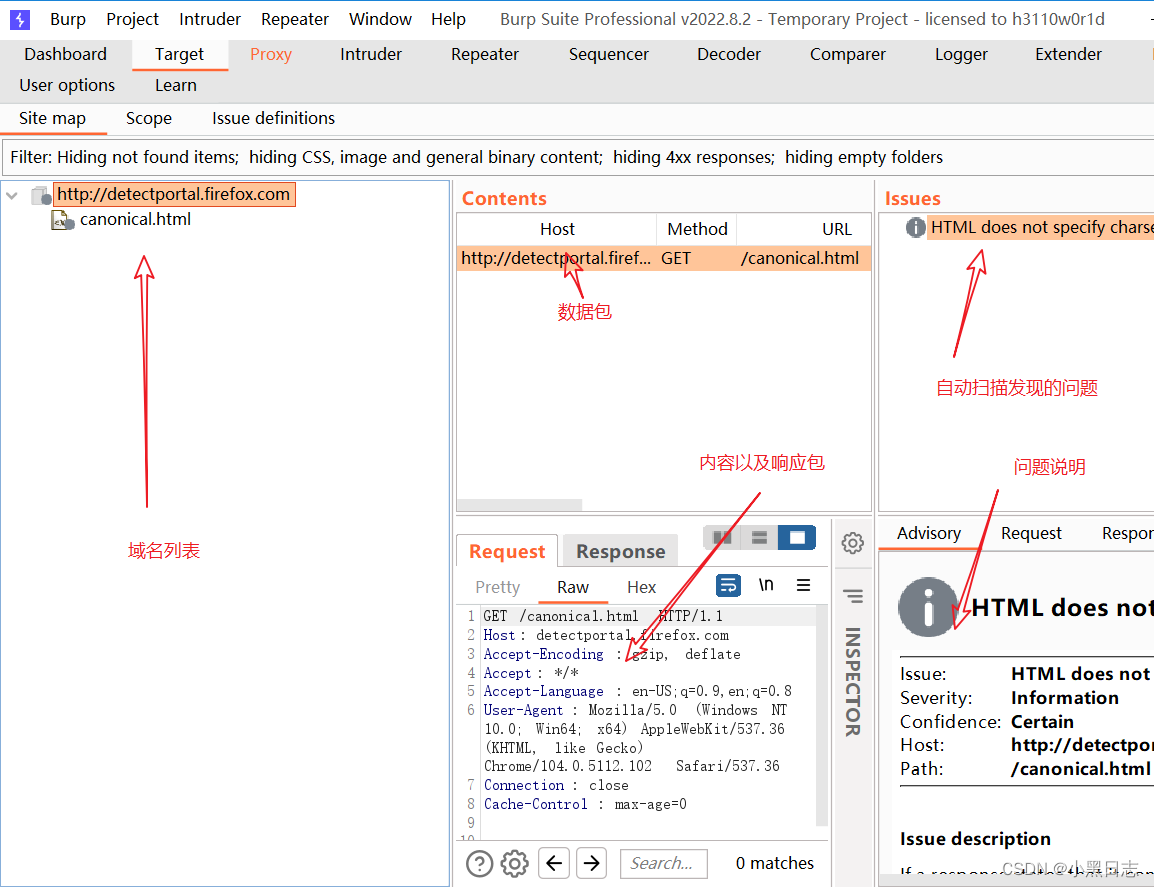Sort Contents by the Method column
1154x887 pixels.
697,229
